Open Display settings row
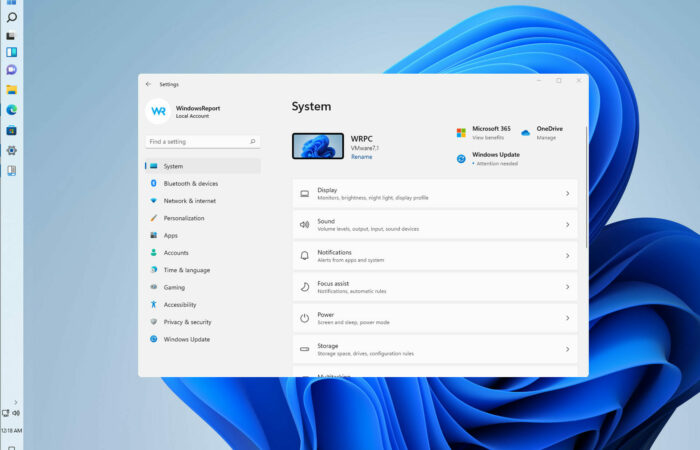 [x=435, y=194]
